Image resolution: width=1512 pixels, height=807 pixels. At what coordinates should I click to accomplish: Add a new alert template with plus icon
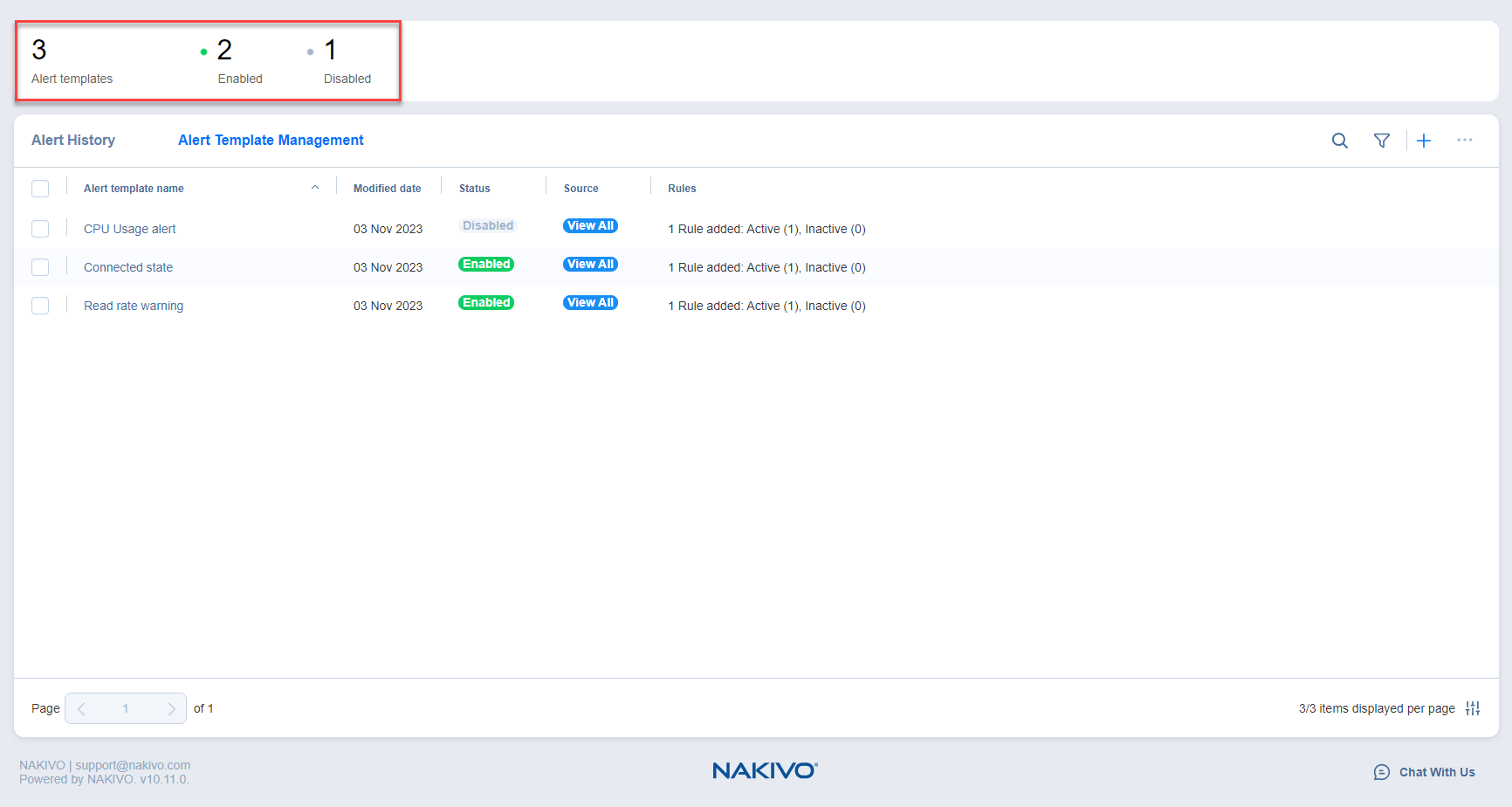click(1424, 141)
